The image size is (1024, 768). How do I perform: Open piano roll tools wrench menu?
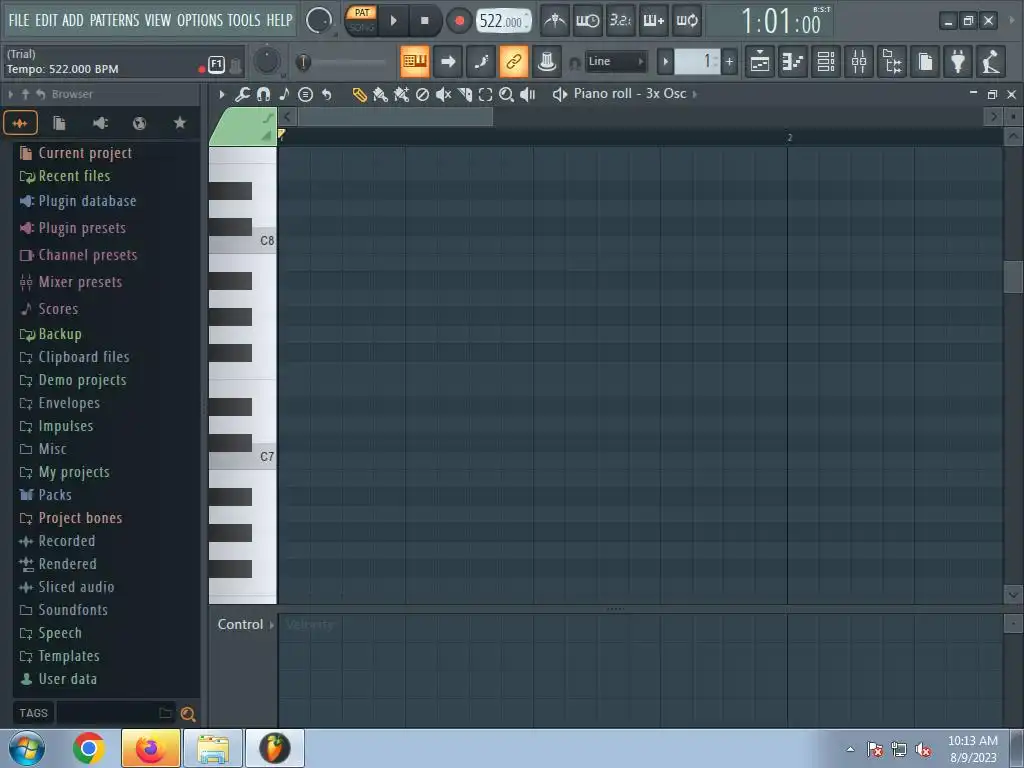click(242, 95)
